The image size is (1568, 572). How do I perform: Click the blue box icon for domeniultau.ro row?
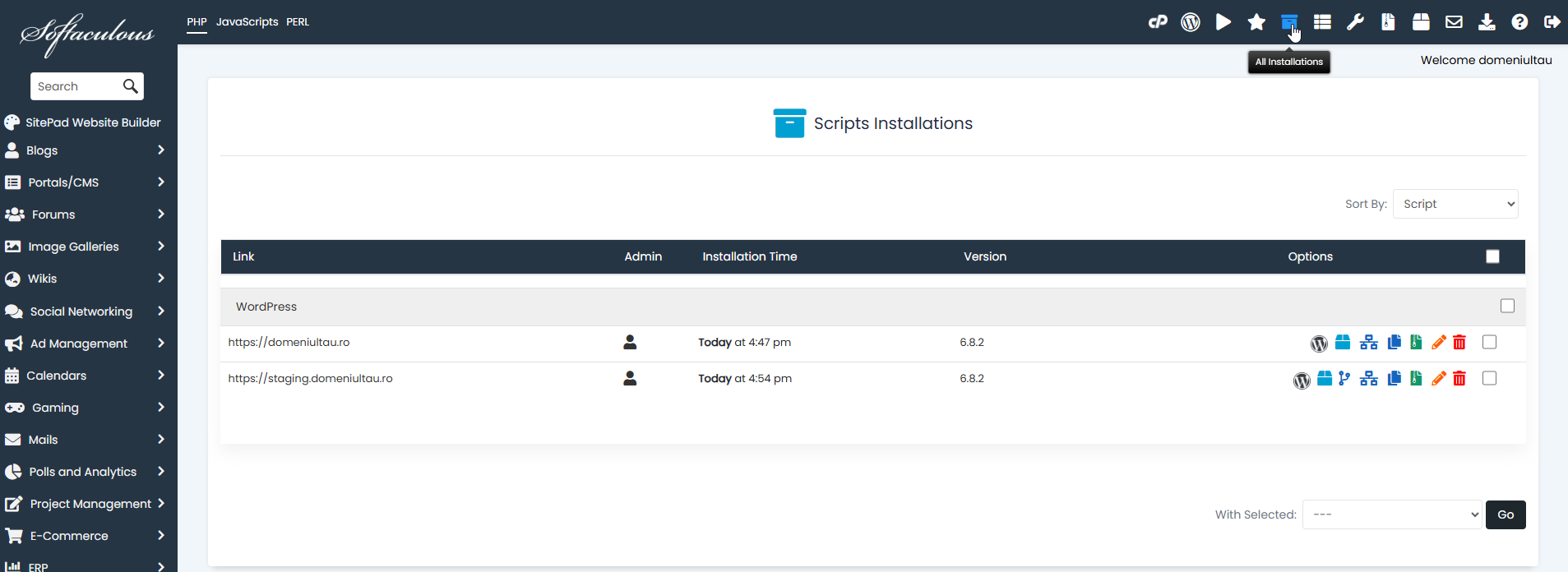pos(1343,342)
